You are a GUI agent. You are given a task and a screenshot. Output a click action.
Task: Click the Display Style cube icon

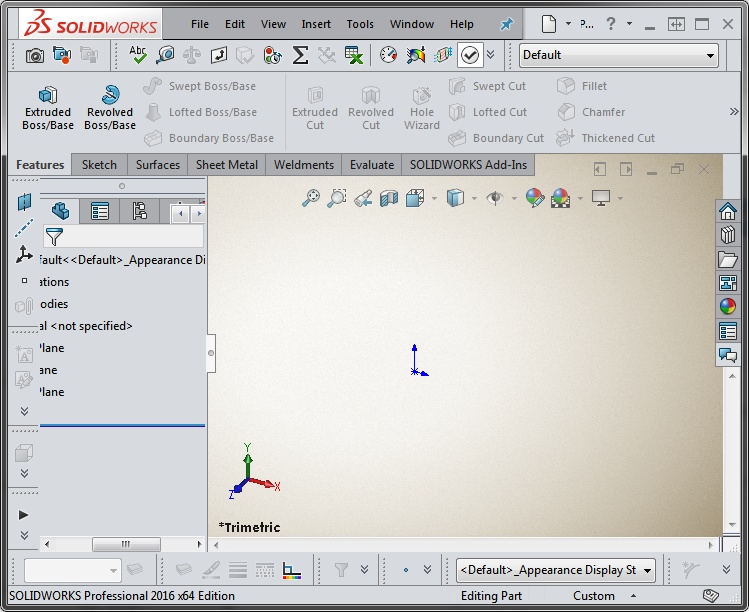455,198
